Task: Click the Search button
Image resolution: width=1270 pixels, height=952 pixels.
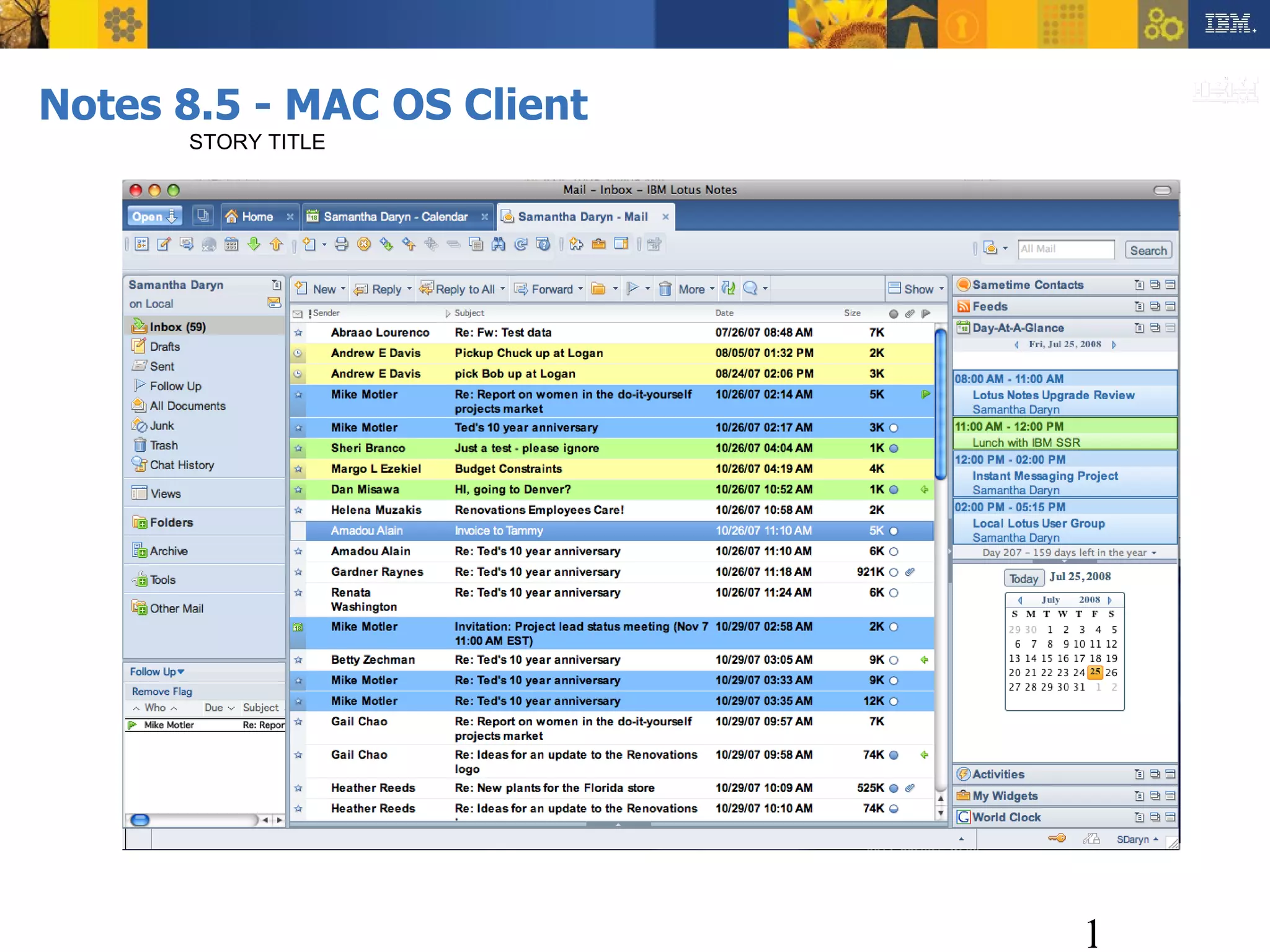Action: click(x=1148, y=250)
